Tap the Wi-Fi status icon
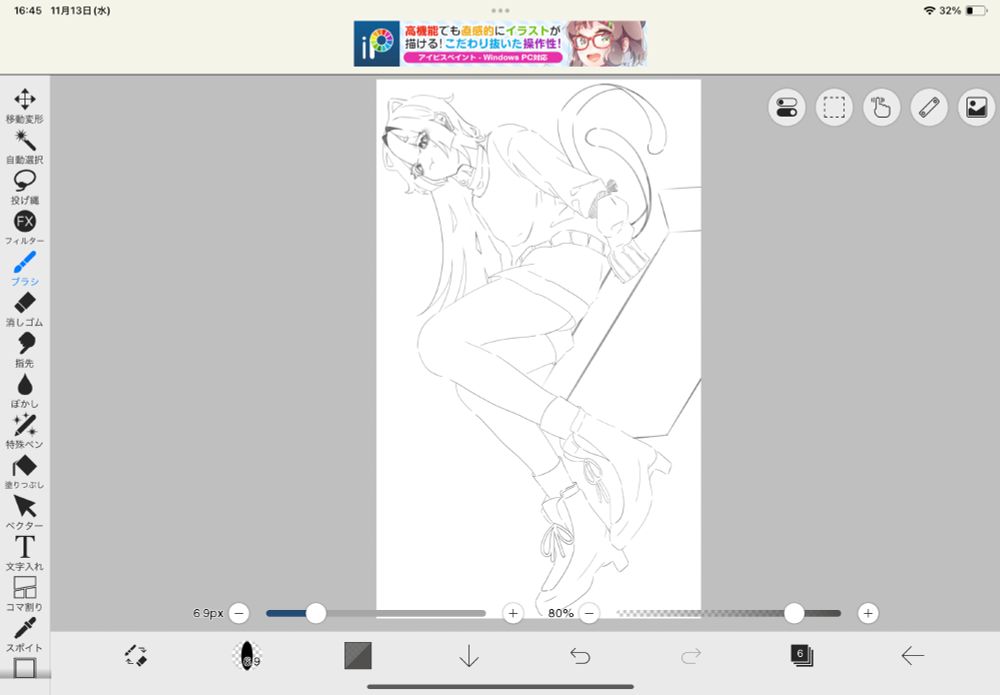Image resolution: width=1000 pixels, height=695 pixels. click(929, 11)
